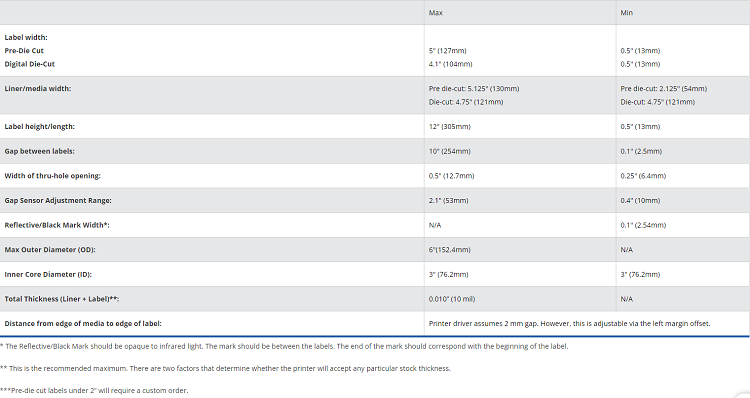The height and width of the screenshot is (398, 750).
Task: Click the Reflective/Black Mark opaque footnote
Action: pos(284,346)
